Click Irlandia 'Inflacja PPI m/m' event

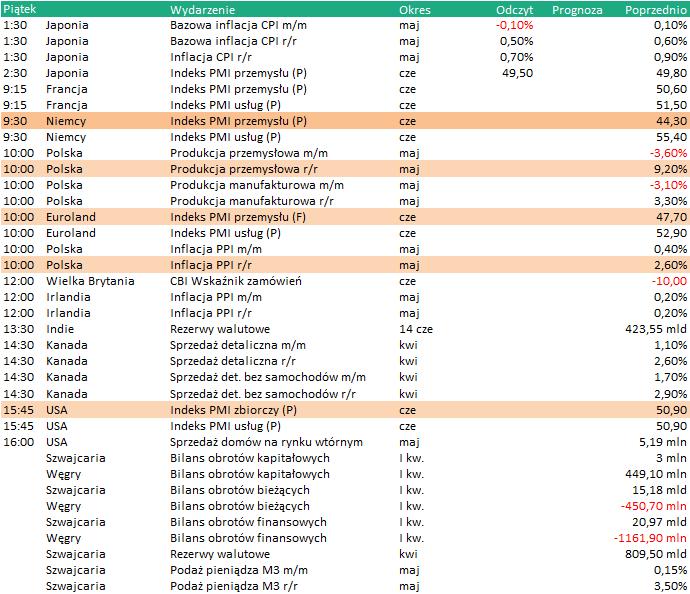[216, 297]
